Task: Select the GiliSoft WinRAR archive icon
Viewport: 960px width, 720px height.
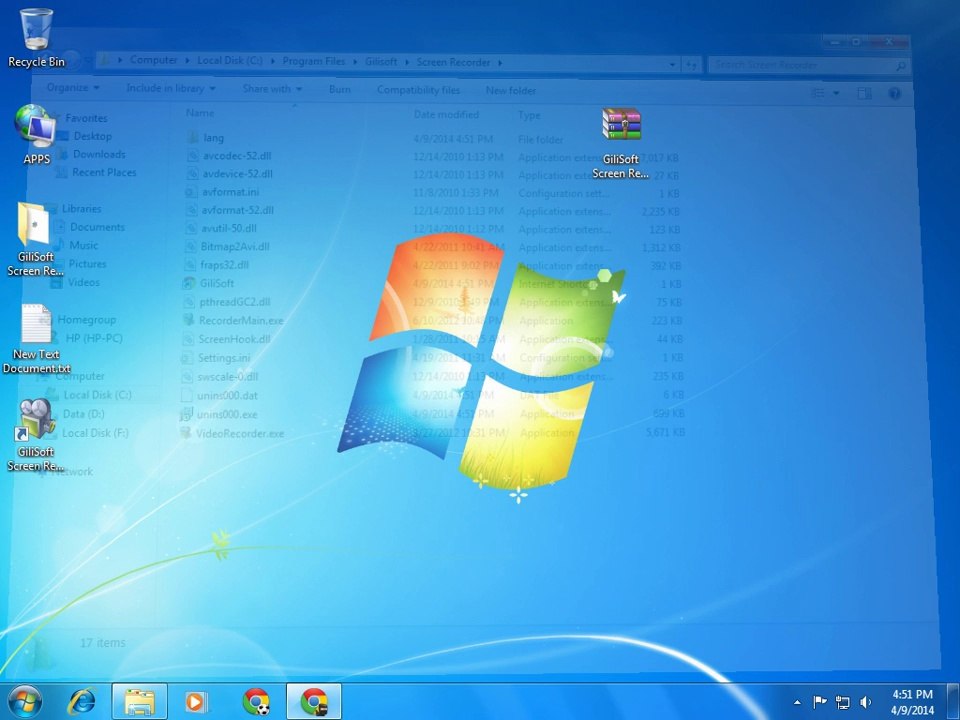Action: tap(621, 143)
